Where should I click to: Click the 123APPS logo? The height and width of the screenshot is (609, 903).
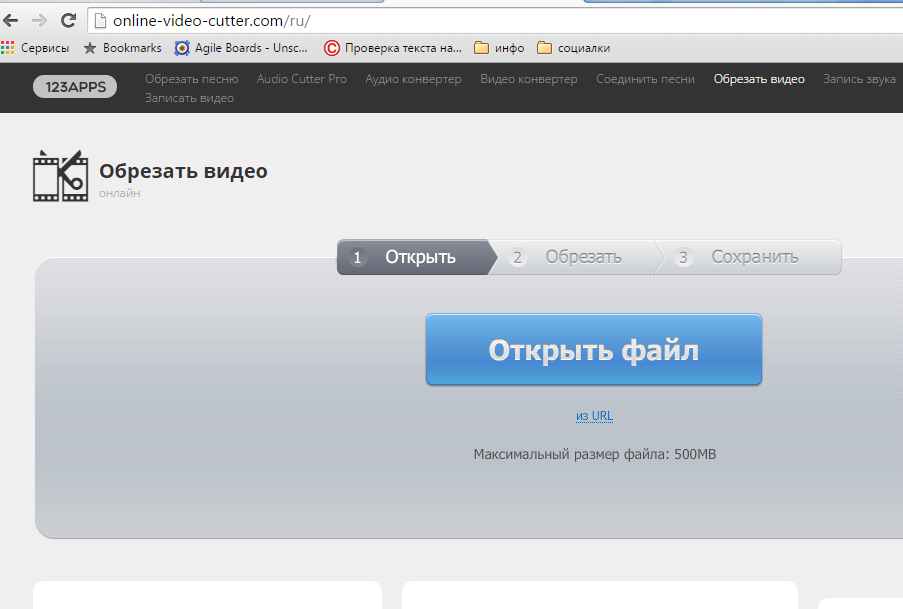tap(75, 87)
